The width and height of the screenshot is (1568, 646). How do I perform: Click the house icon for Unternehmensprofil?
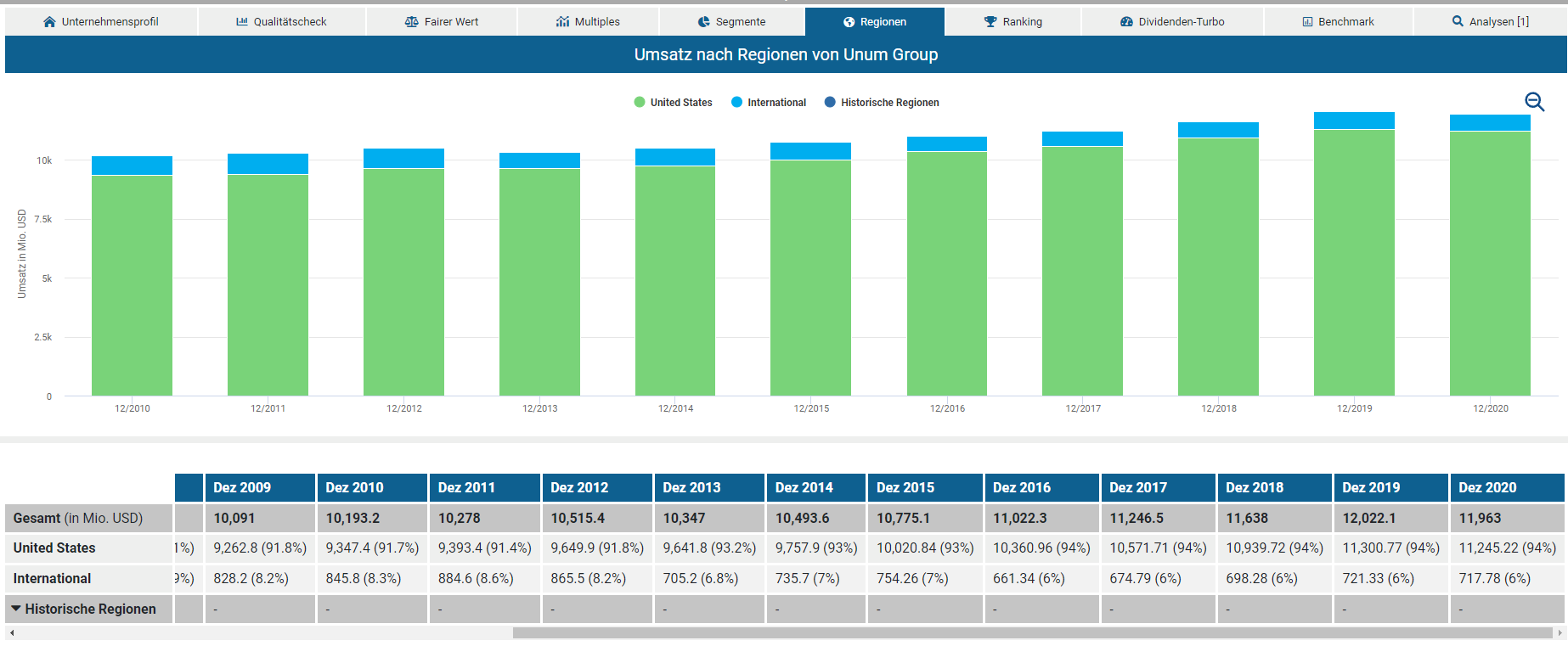(49, 22)
